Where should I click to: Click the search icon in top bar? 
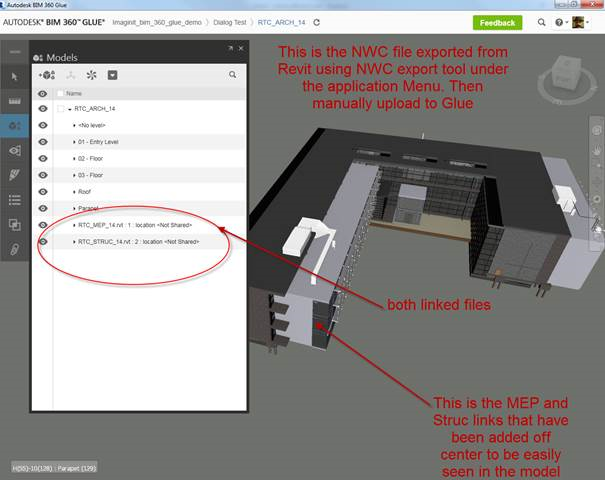click(x=541, y=22)
